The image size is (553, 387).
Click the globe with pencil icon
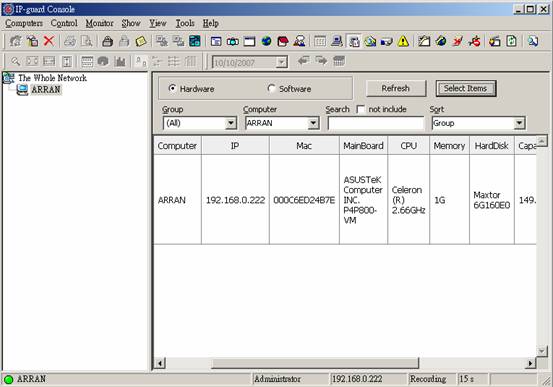coord(440,41)
